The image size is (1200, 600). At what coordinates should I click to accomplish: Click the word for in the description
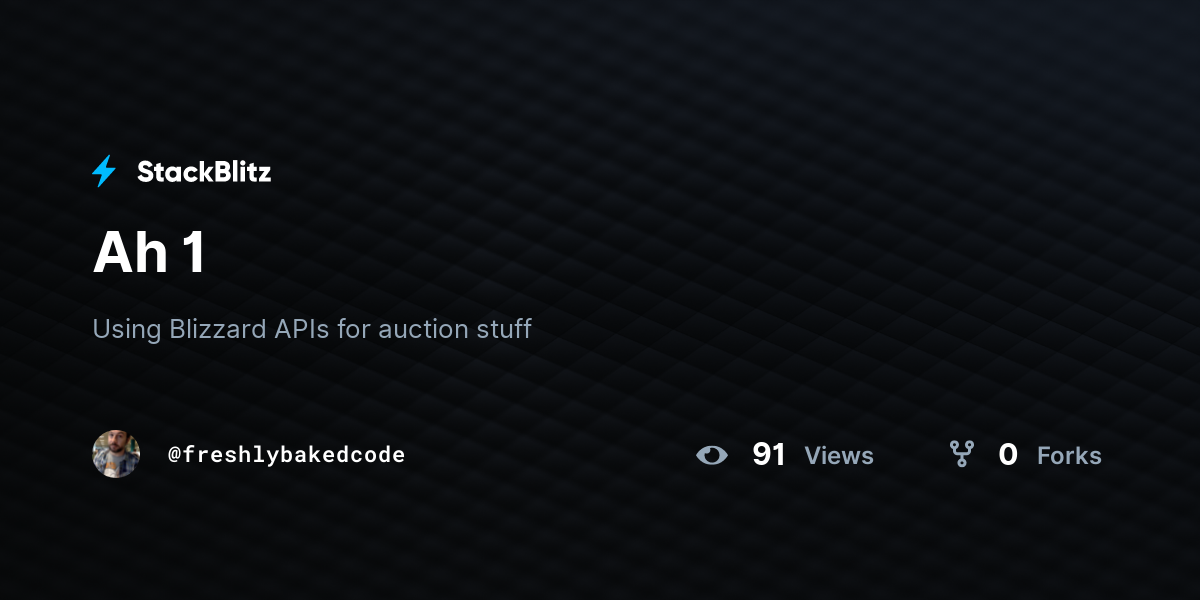(354, 328)
